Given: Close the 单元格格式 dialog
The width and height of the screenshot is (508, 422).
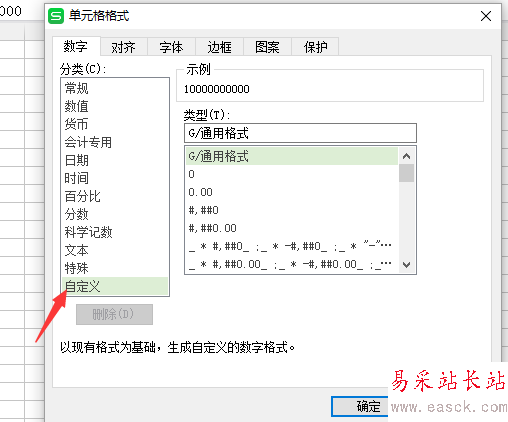Looking at the screenshot, I should [x=486, y=16].
